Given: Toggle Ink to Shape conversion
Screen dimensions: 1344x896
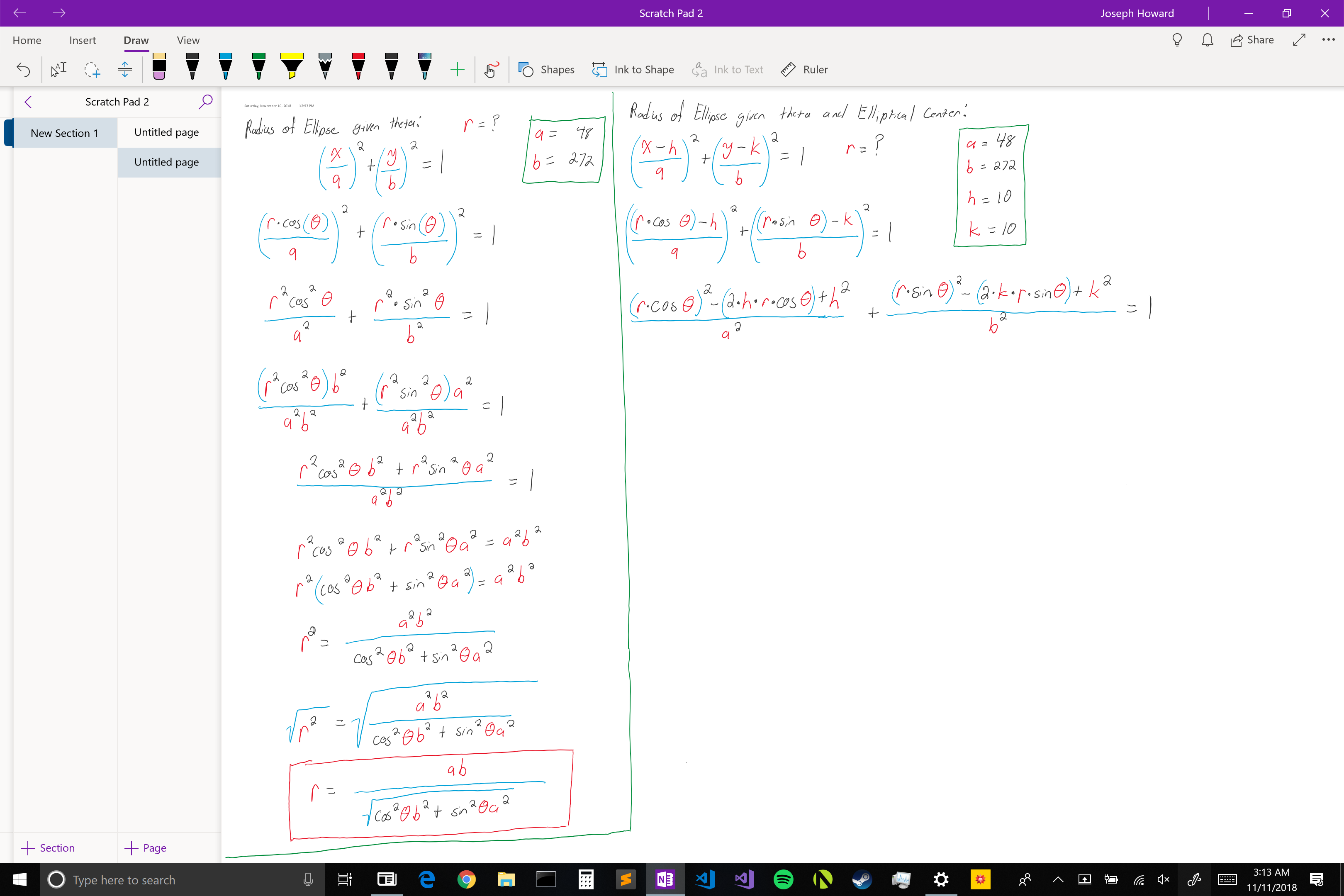Looking at the screenshot, I should tap(633, 70).
